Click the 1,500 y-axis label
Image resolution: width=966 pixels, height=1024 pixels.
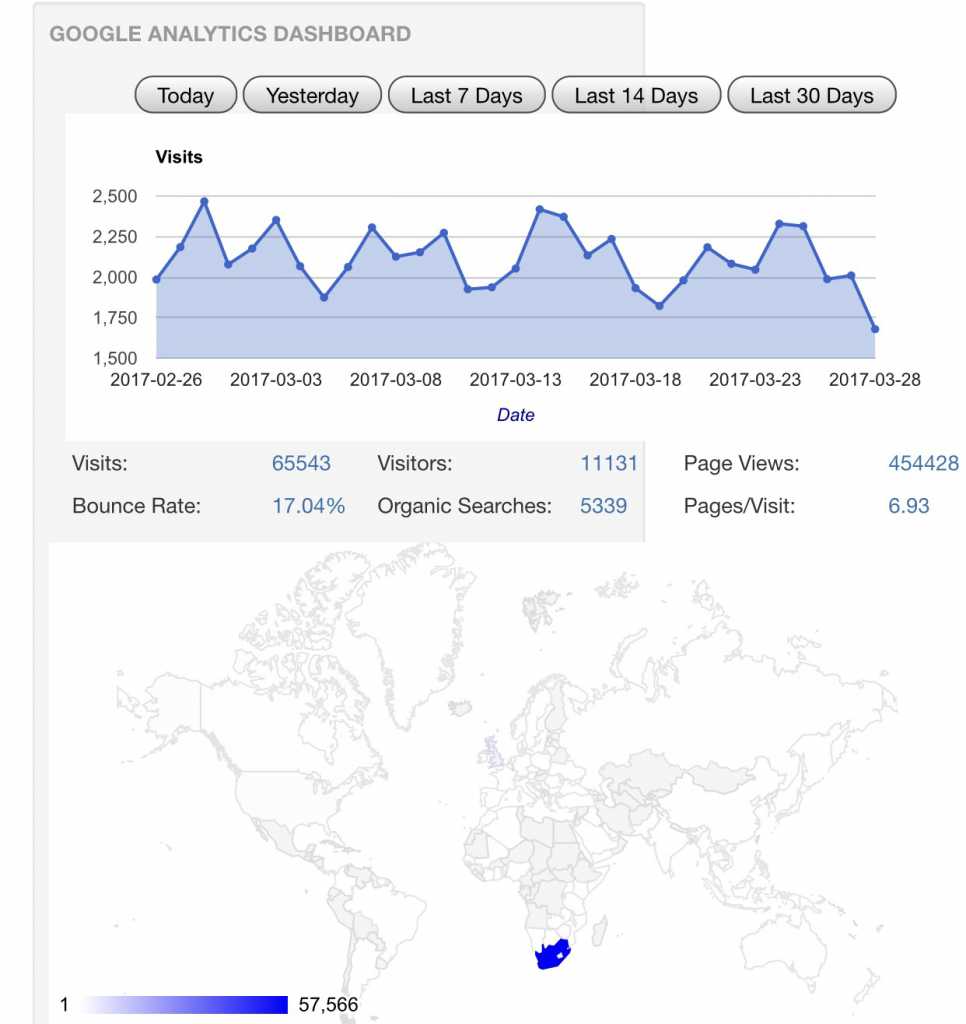(115, 358)
